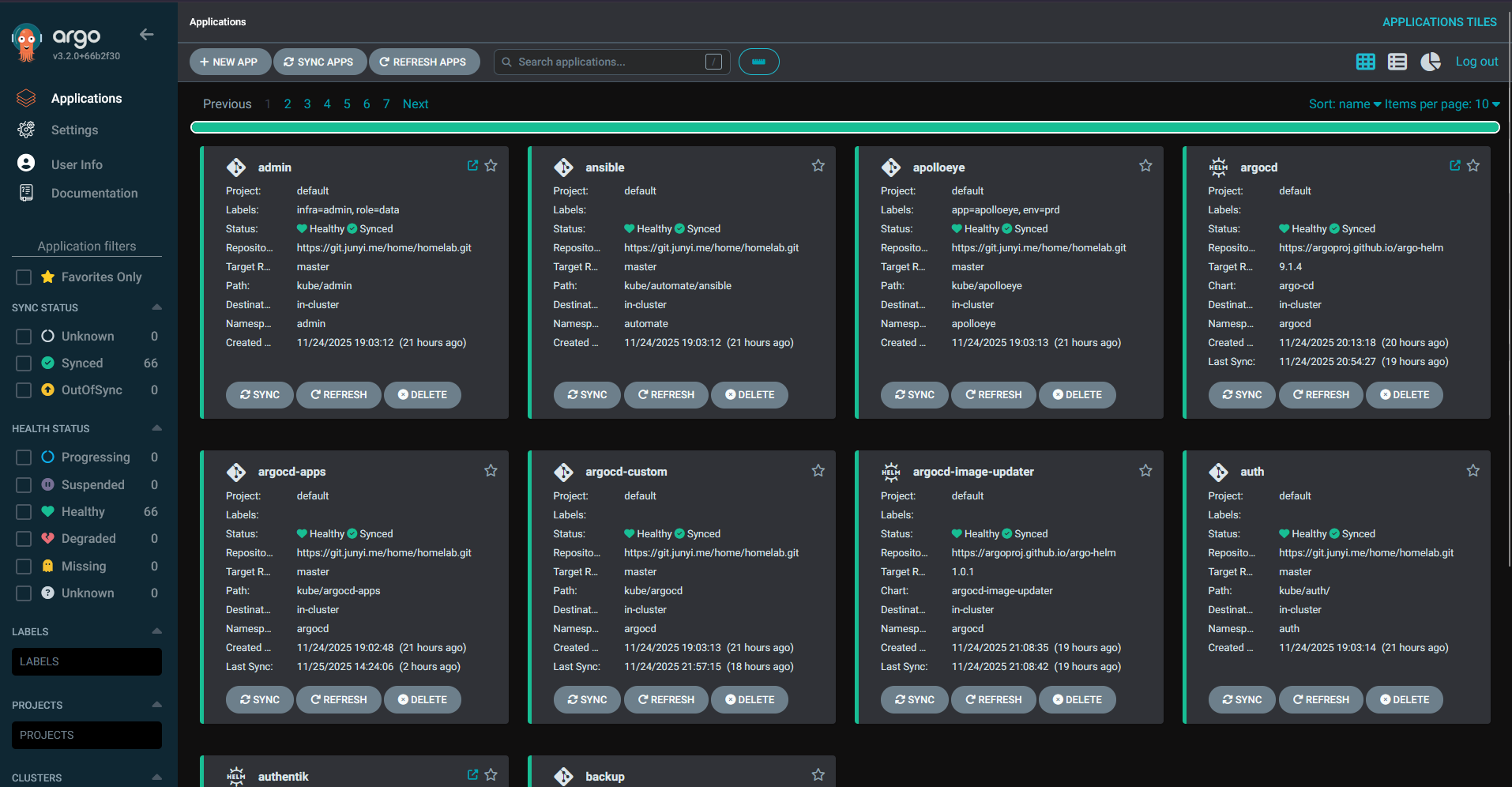Image resolution: width=1512 pixels, height=787 pixels.
Task: Enable the Favorites Only checkbox
Action: tap(24, 277)
